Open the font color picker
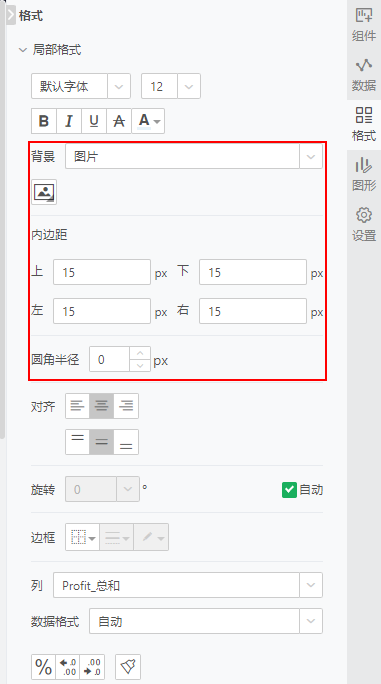 pos(148,121)
